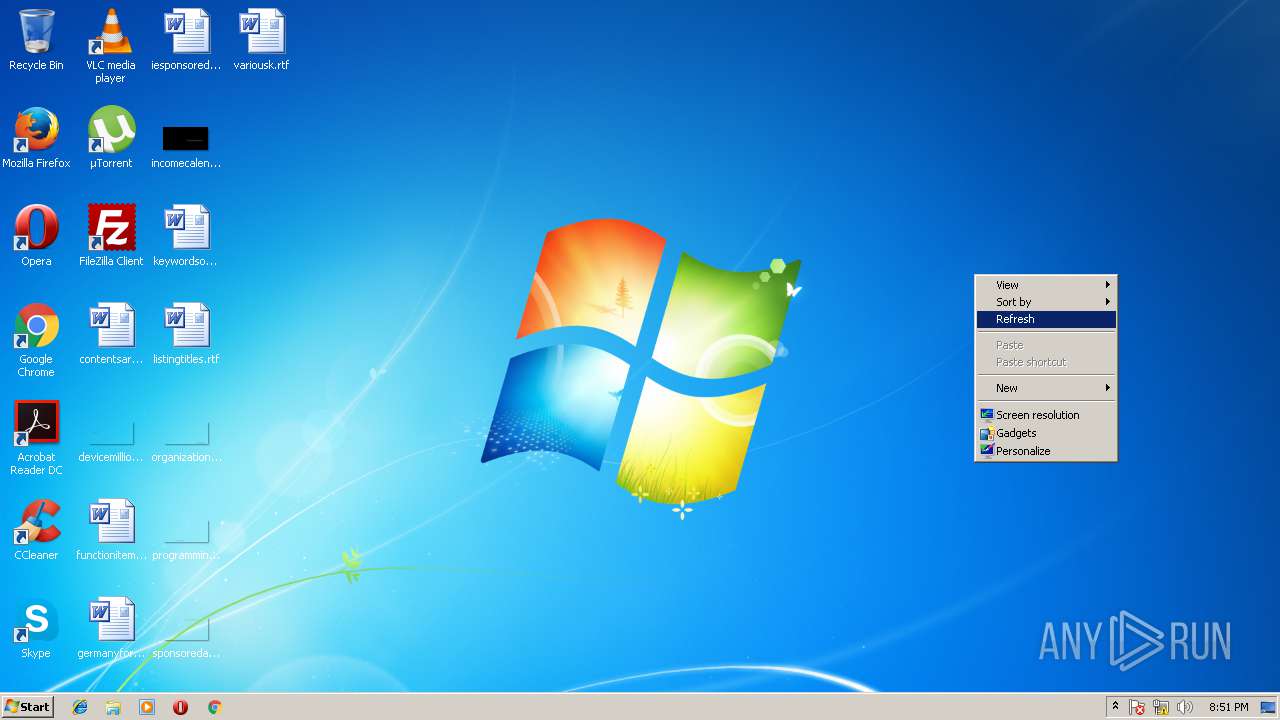This screenshot has width=1280, height=720.
Task: Launch Chrome from the taskbar
Action: point(214,707)
